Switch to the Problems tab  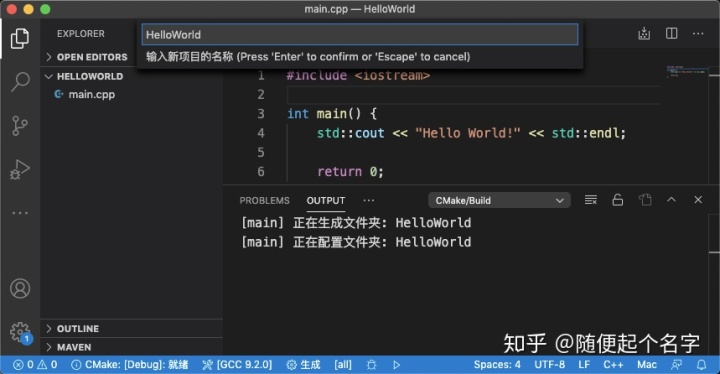click(x=264, y=201)
